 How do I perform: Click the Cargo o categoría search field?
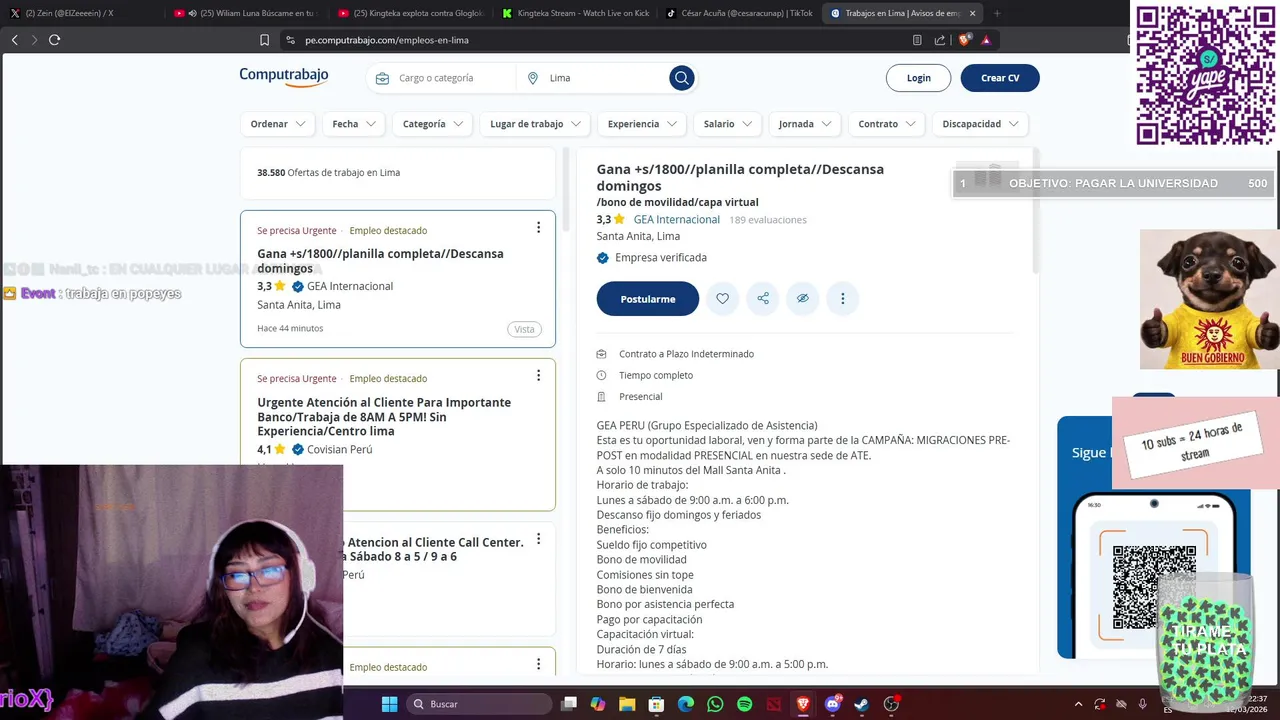[440, 78]
